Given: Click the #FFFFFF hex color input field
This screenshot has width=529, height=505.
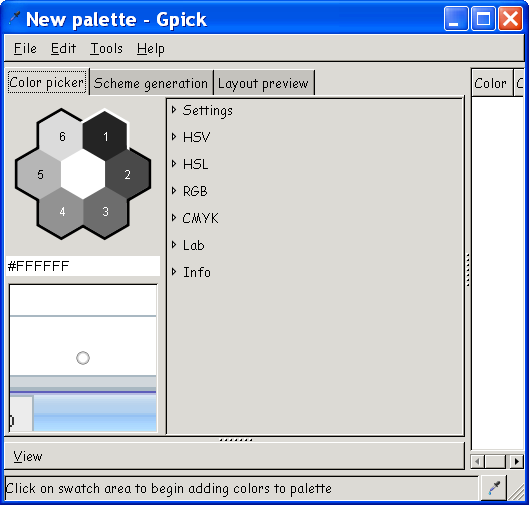Looking at the screenshot, I should click(x=83, y=266).
